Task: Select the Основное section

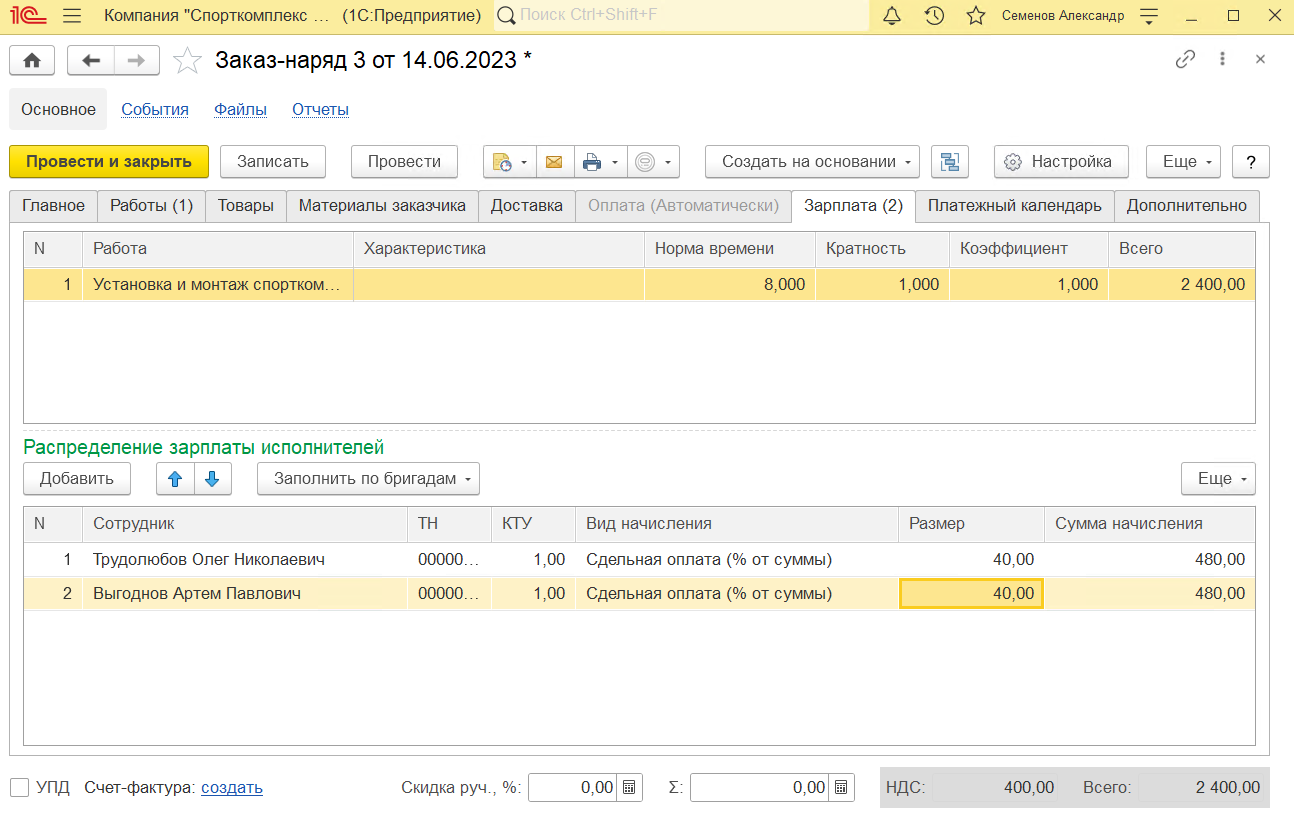Action: click(58, 110)
